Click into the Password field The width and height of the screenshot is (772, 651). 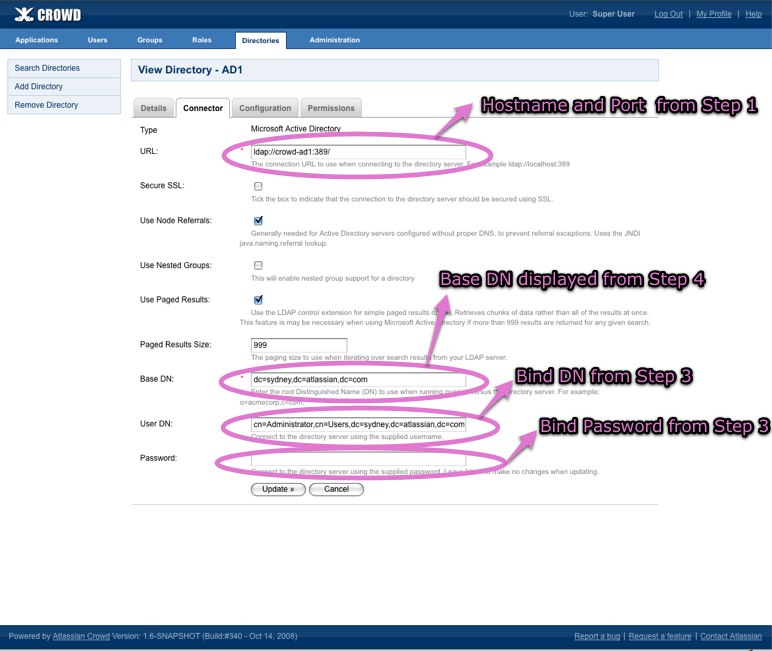[358, 458]
